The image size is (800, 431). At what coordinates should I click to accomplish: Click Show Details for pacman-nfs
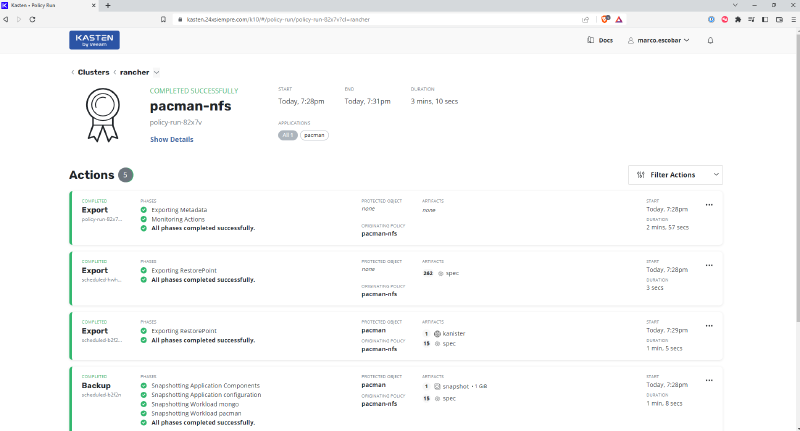pos(171,139)
